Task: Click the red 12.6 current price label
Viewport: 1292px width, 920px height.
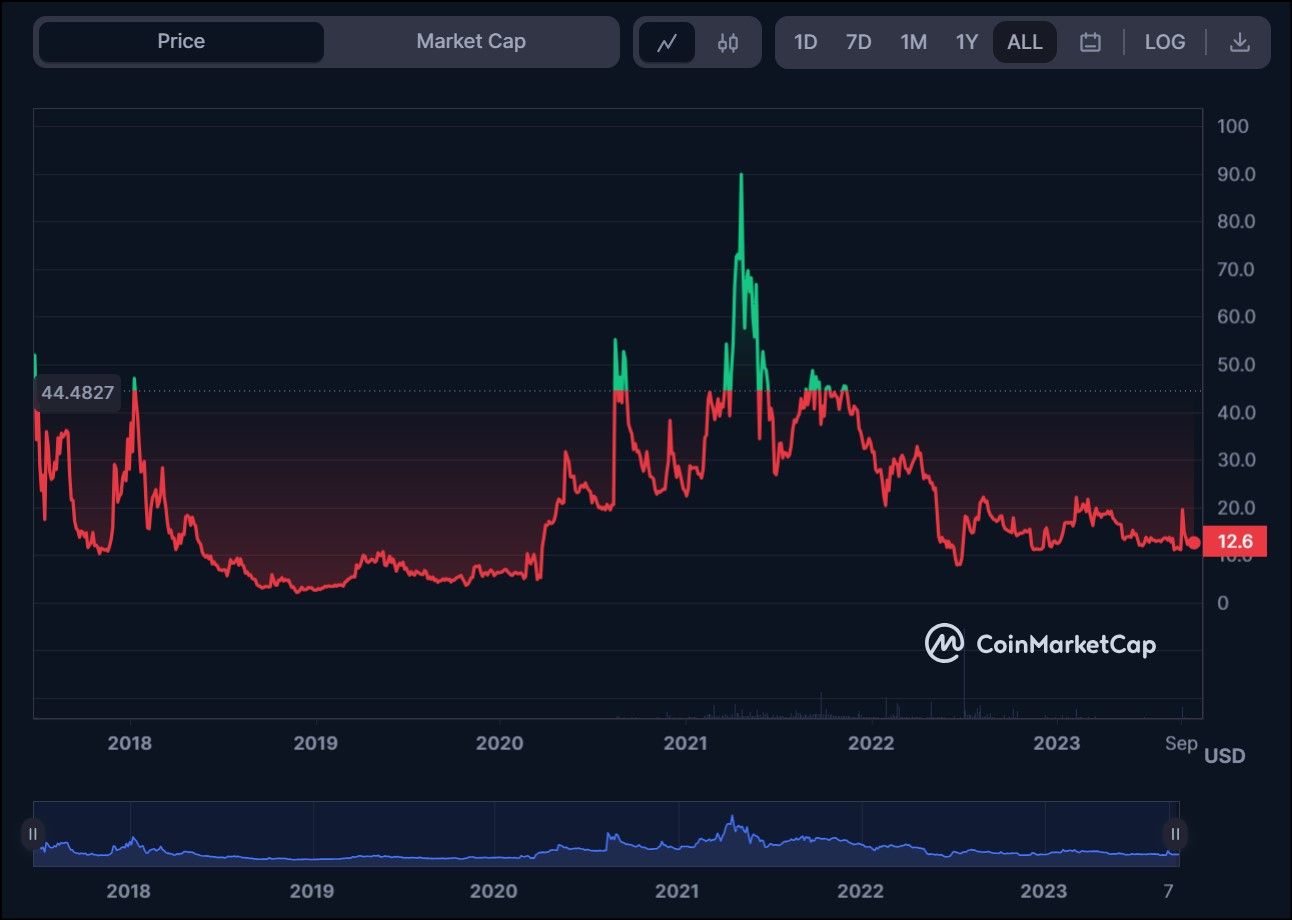Action: (x=1235, y=542)
